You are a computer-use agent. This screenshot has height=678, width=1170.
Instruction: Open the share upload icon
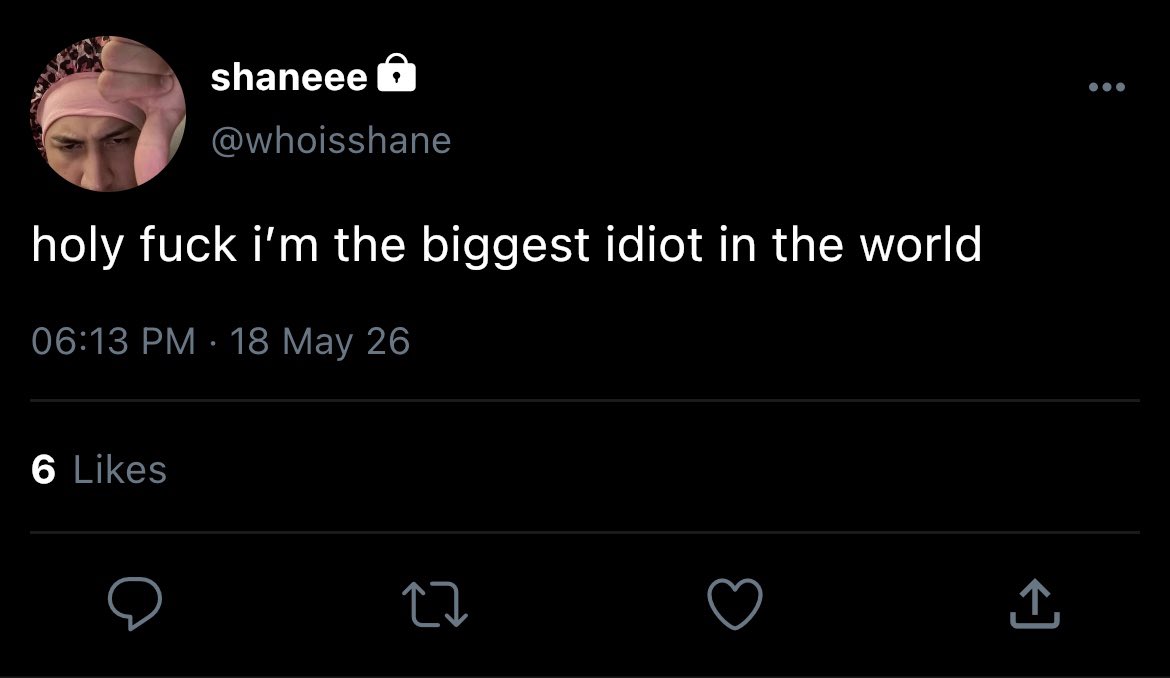point(1034,603)
